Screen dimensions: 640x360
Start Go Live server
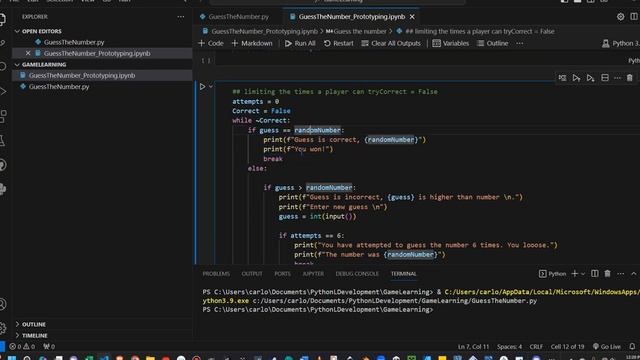(607, 347)
